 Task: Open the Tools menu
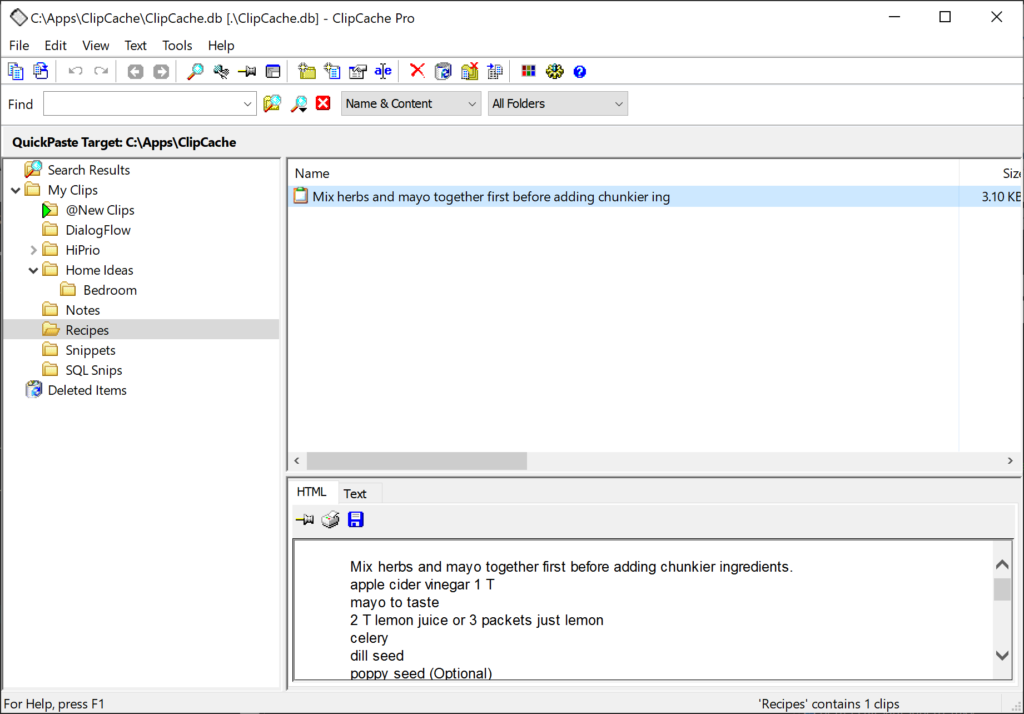click(177, 46)
